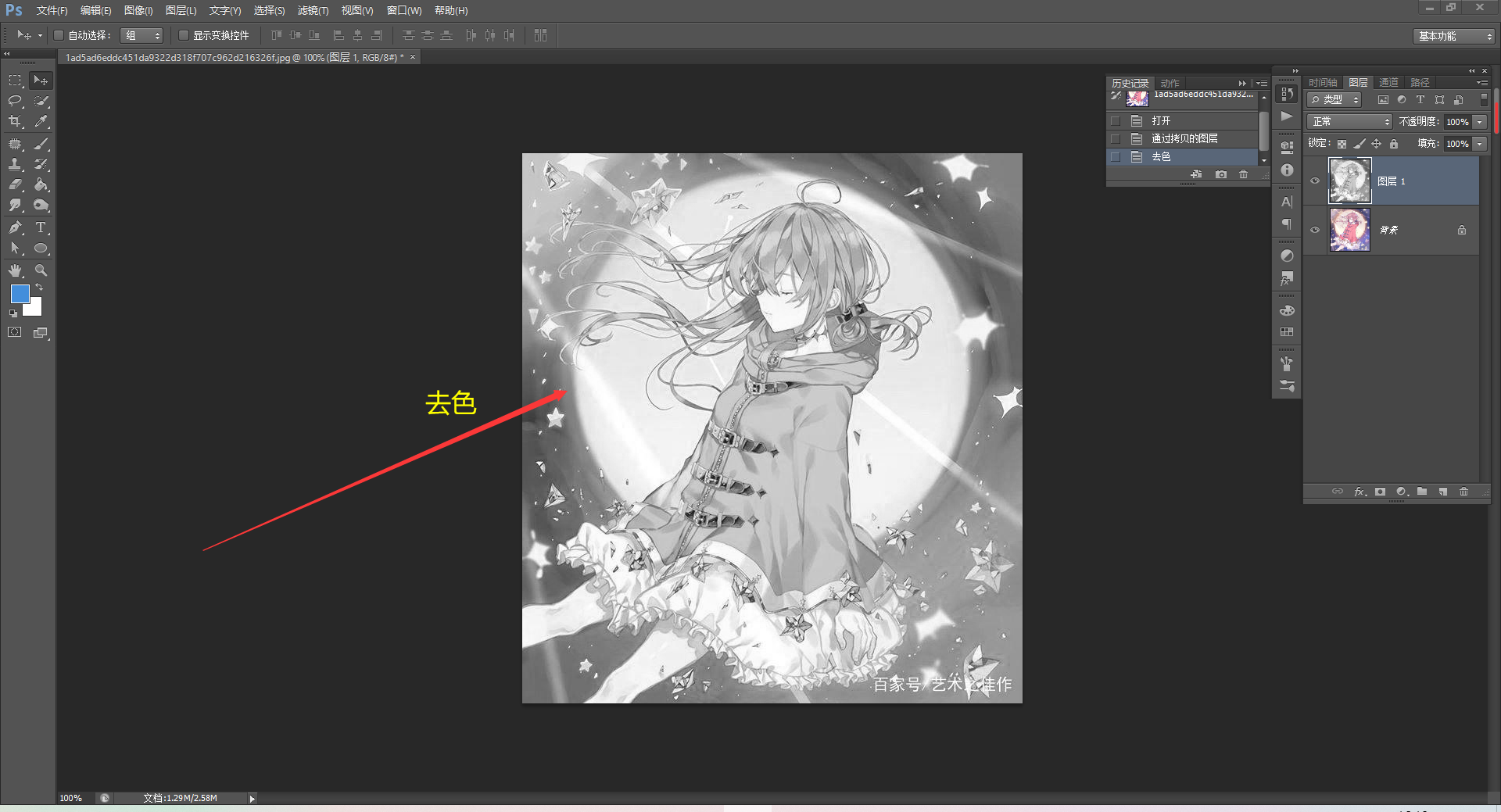Open the 不透明度 slider dropdown arrow
Screen dimensions: 1501x812
(1480, 122)
